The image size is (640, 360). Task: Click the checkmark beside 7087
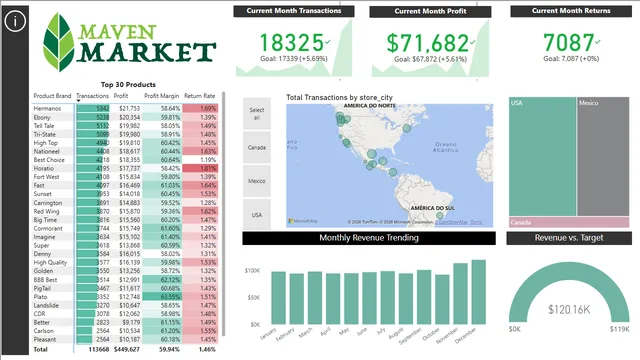598,42
